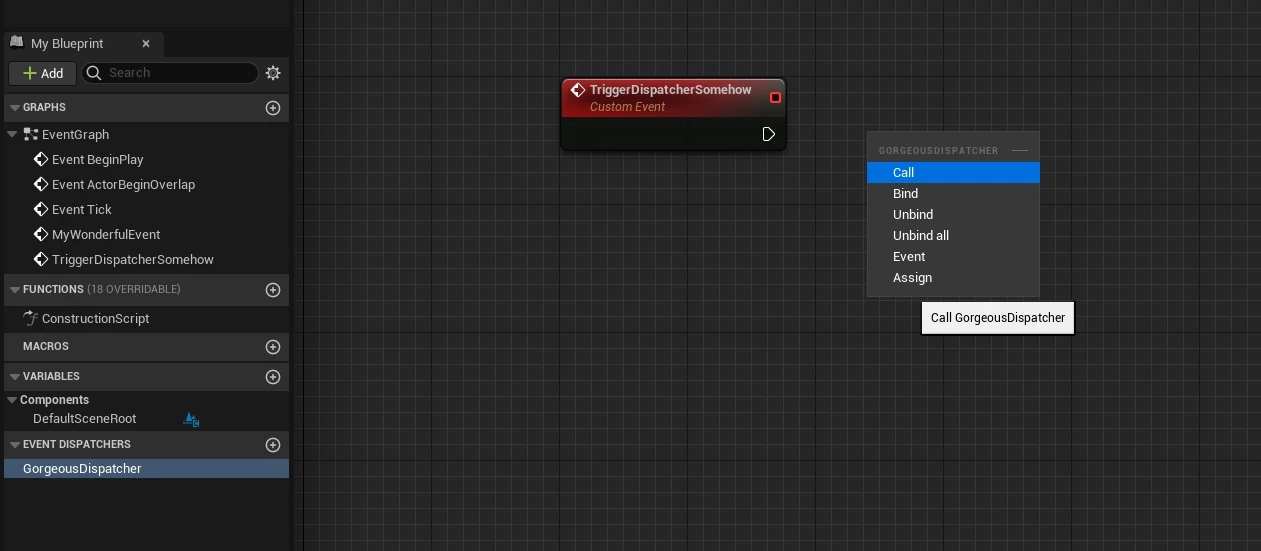Click the DefaultSceneRoot component type icon
Viewport: 1261px width, 551px height.
click(191, 420)
